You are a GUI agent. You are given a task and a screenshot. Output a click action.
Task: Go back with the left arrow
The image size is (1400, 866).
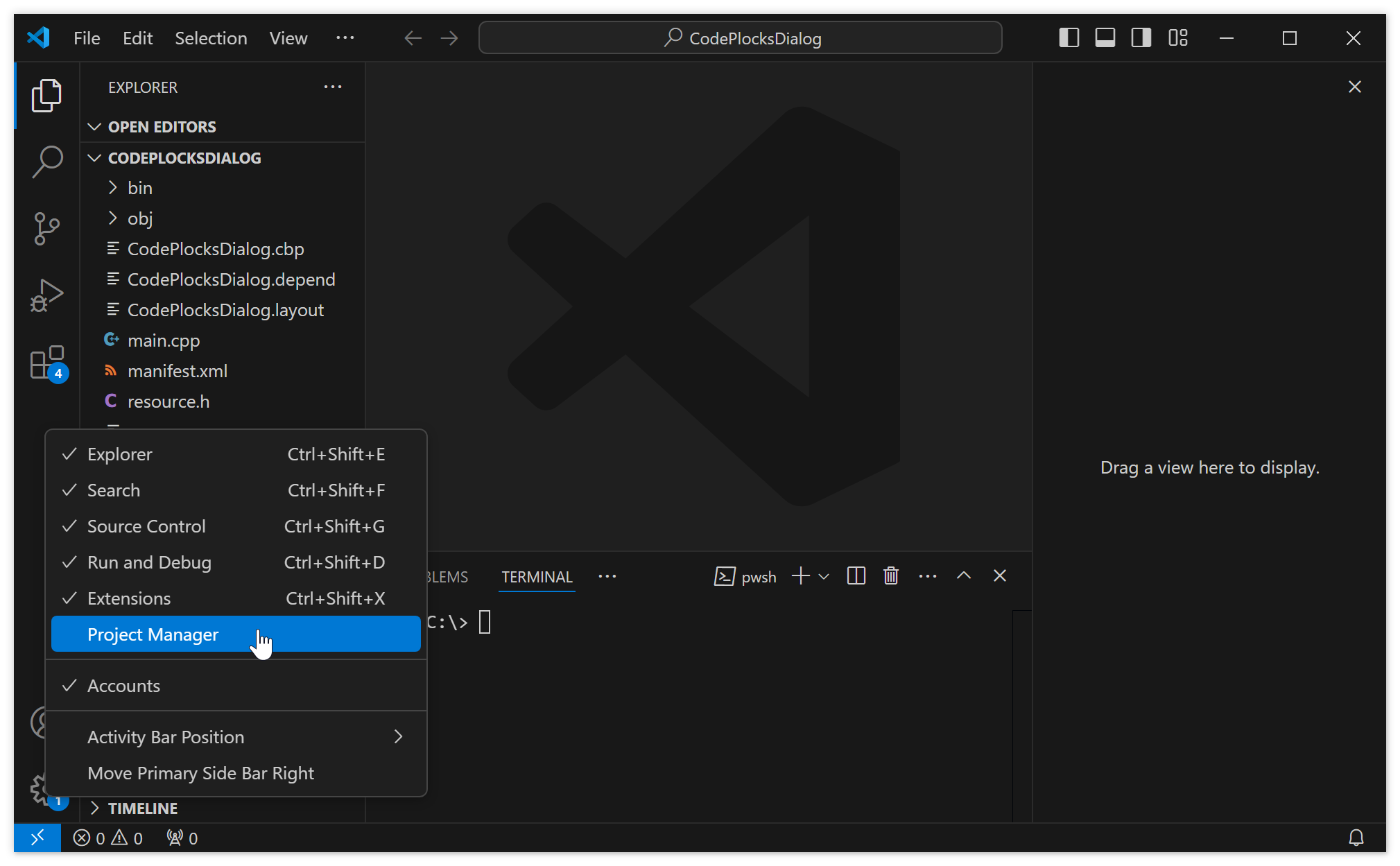(413, 38)
